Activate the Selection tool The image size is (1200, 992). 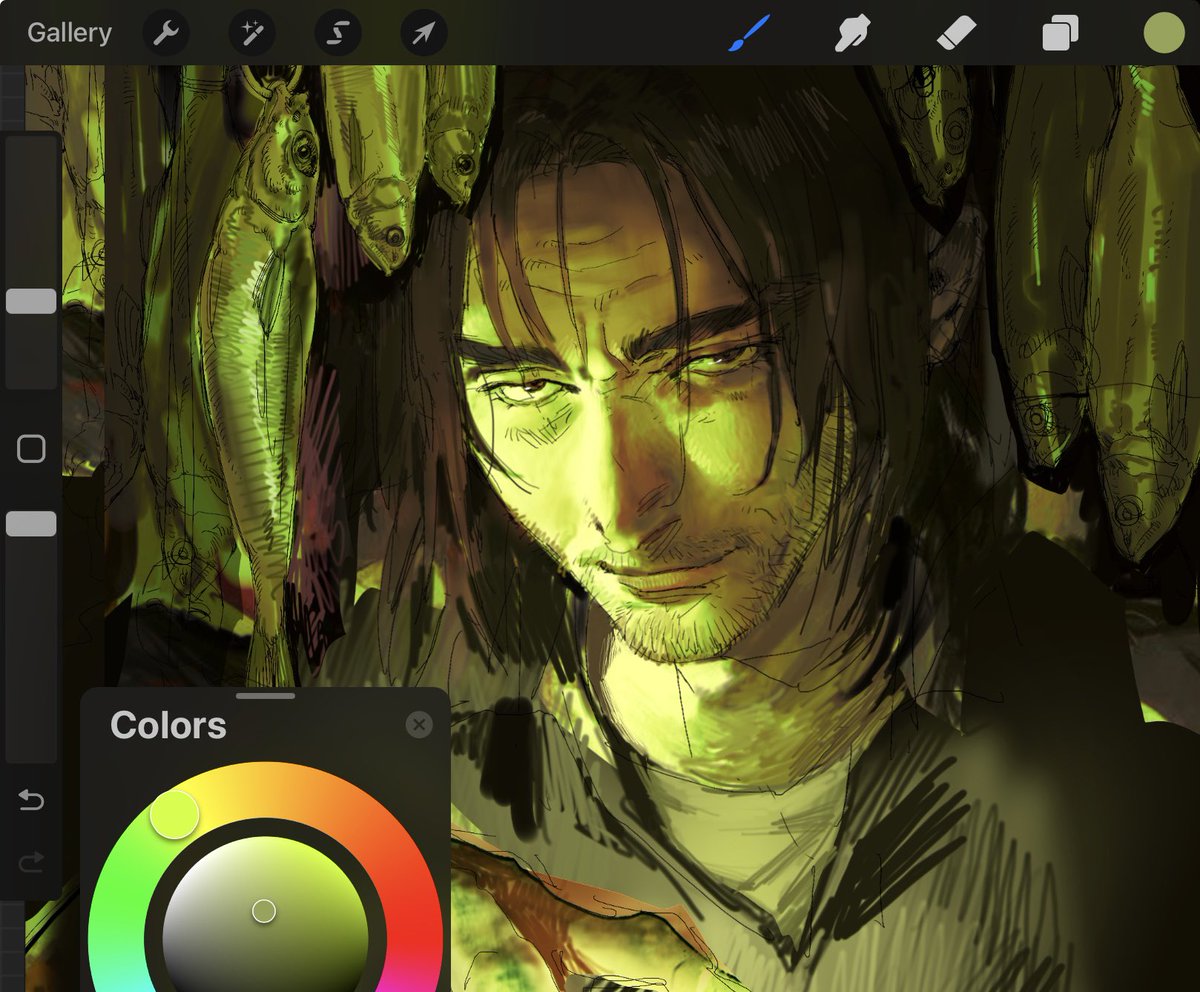point(338,34)
